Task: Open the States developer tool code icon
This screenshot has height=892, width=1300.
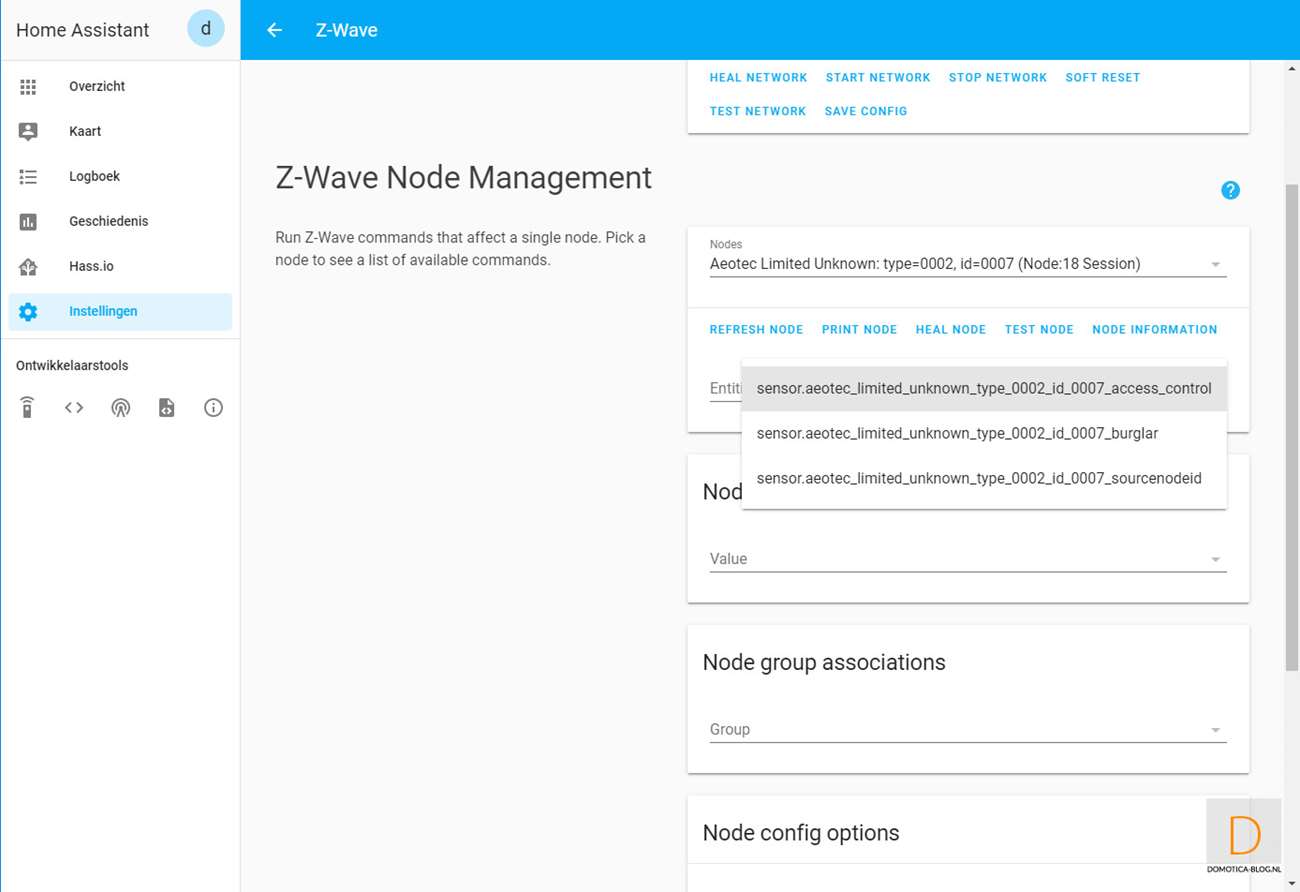Action: pos(74,408)
